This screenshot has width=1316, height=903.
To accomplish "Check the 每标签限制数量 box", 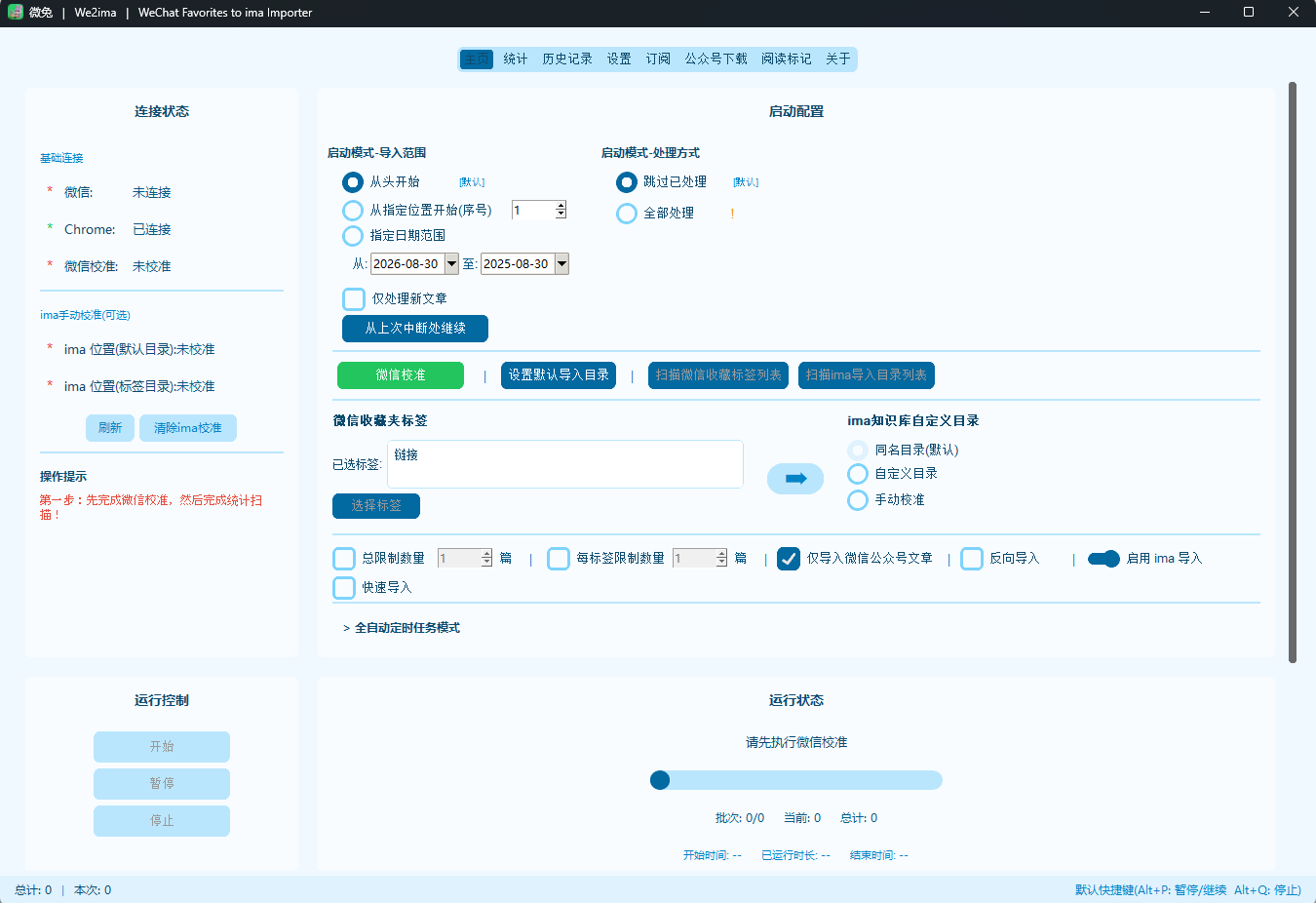I will coord(559,559).
